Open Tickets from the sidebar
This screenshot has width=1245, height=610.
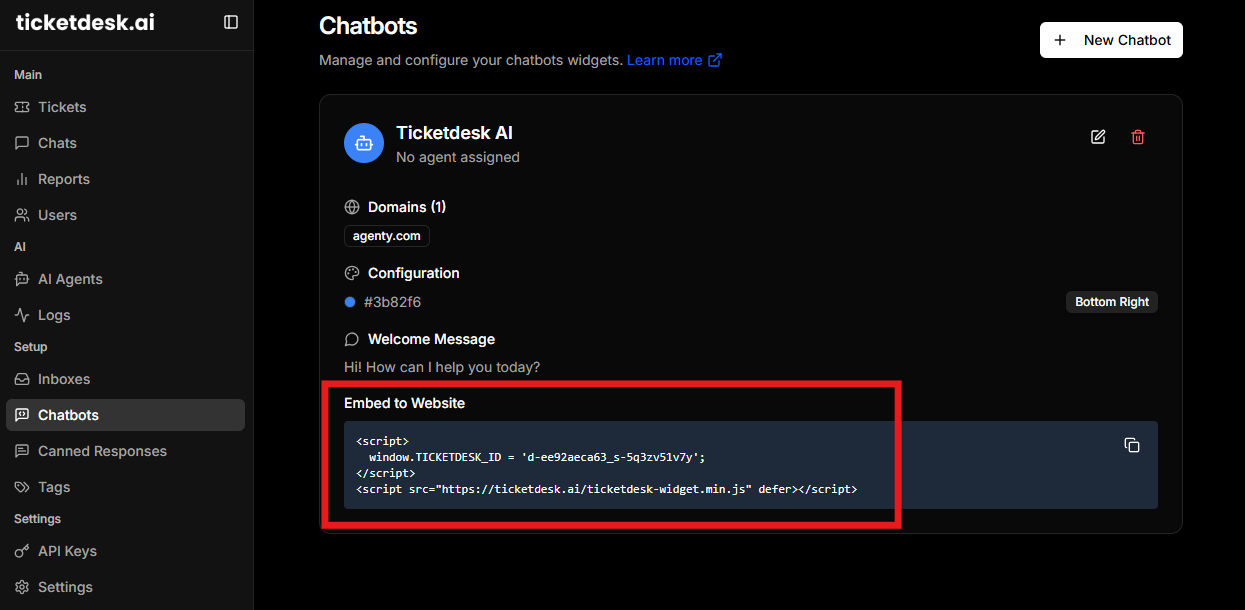pyautogui.click(x=125, y=107)
